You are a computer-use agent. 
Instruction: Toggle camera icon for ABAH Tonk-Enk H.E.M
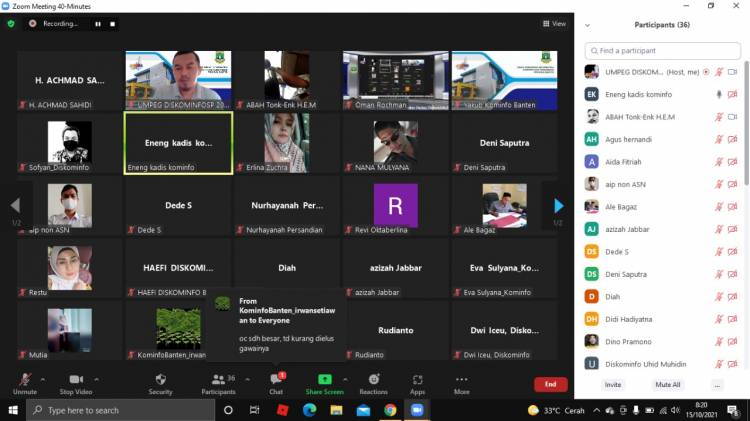point(732,117)
